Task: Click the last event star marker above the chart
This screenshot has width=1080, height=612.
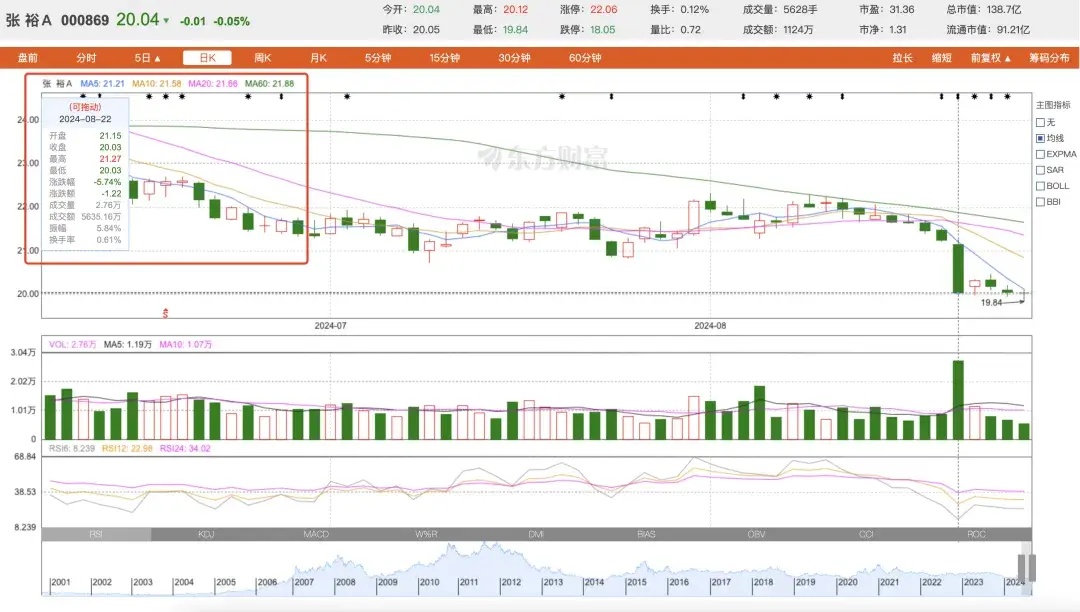Action: pyautogui.click(x=1008, y=96)
